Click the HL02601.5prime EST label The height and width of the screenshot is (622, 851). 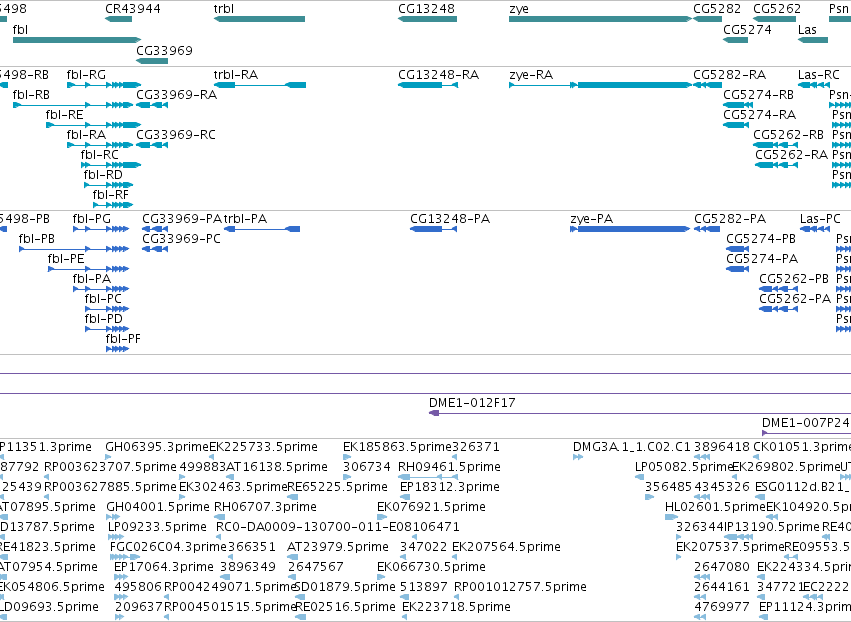[x=715, y=507]
